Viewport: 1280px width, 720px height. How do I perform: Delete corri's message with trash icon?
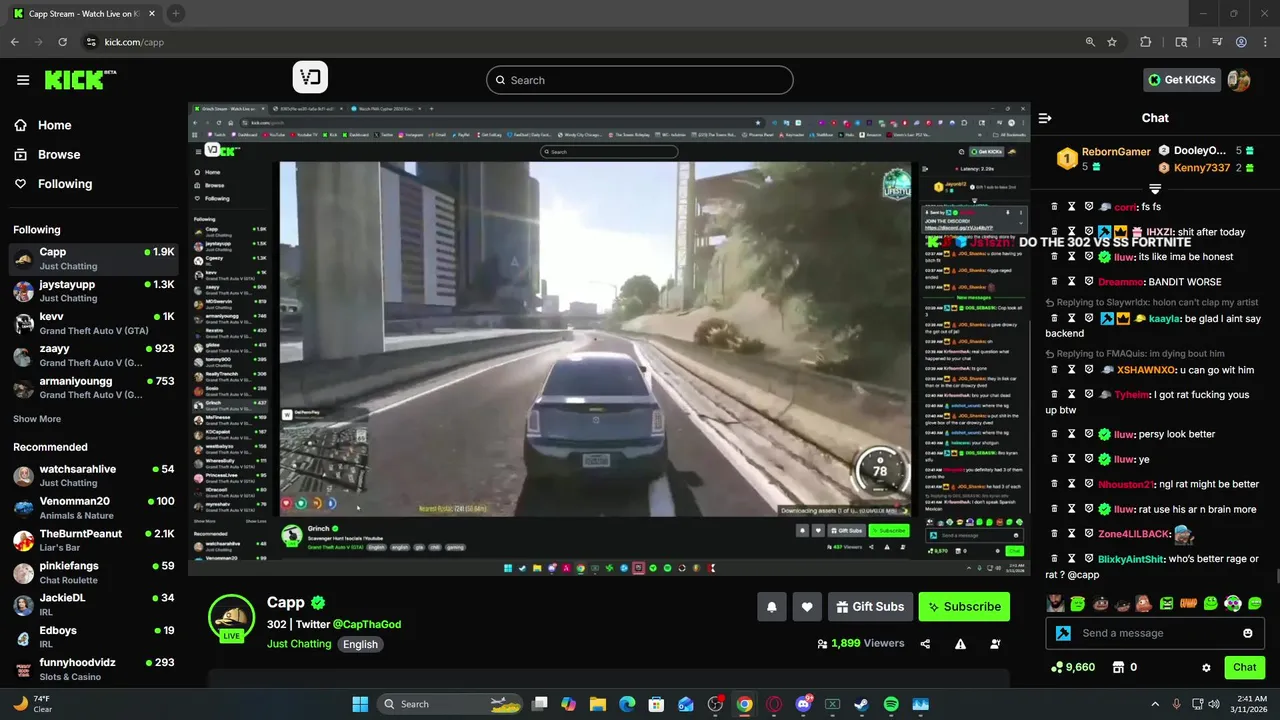[x=1054, y=207]
